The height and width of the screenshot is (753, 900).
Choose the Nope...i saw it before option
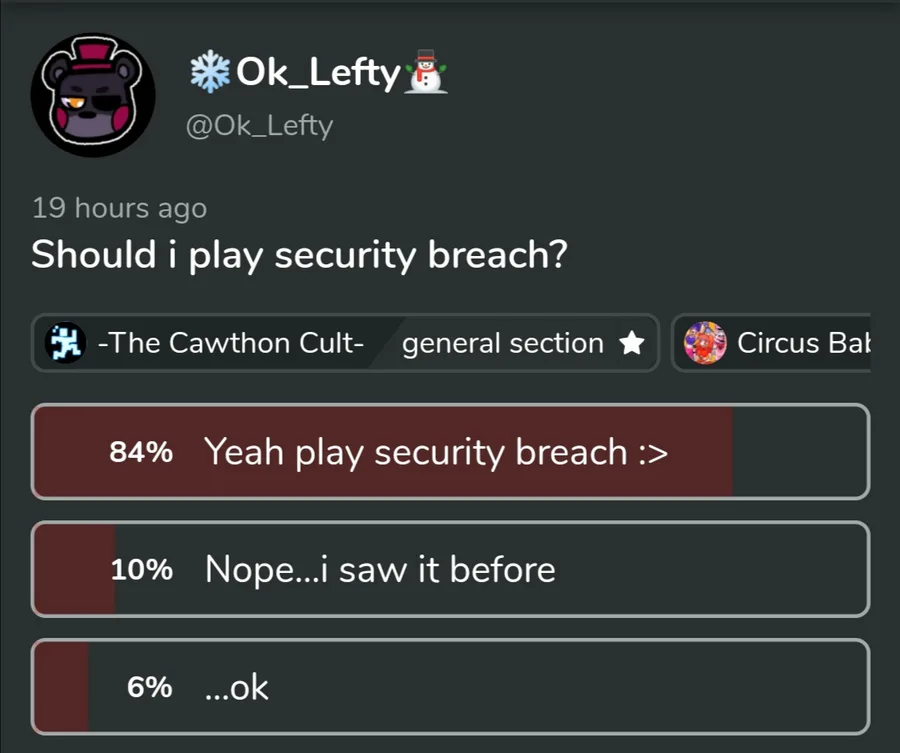380,569
